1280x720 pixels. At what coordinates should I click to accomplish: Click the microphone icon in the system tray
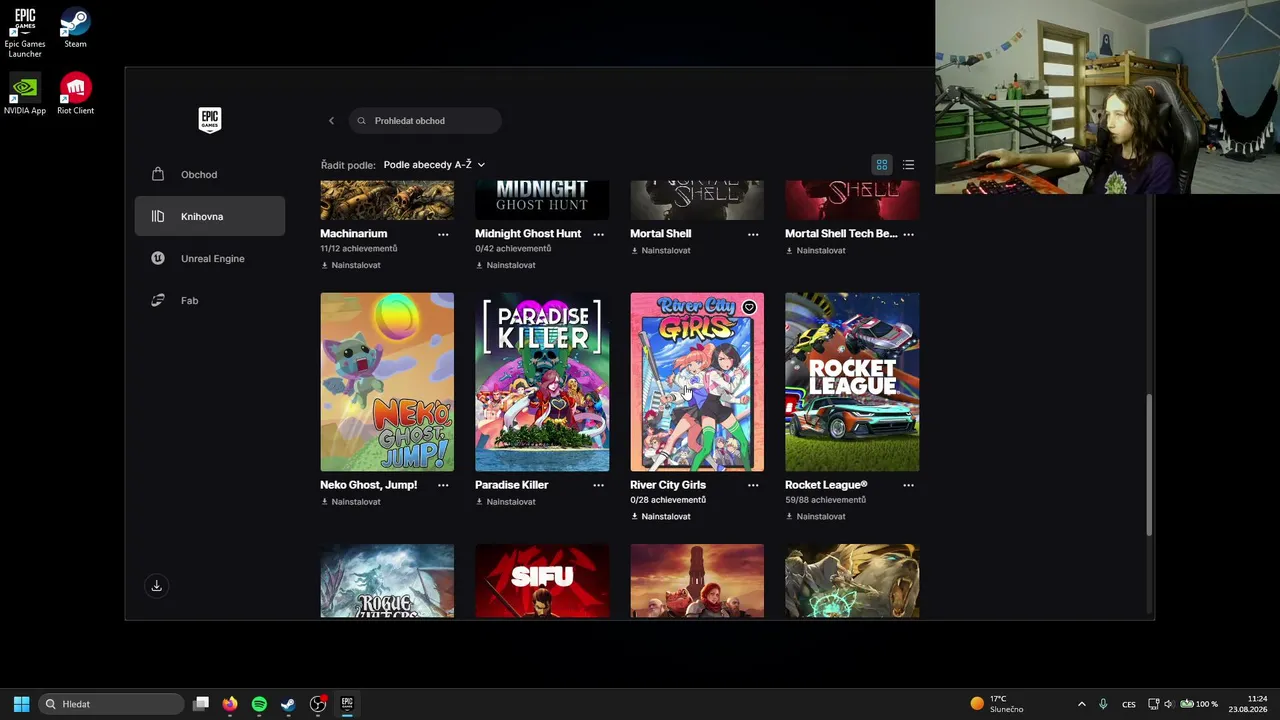click(1103, 704)
